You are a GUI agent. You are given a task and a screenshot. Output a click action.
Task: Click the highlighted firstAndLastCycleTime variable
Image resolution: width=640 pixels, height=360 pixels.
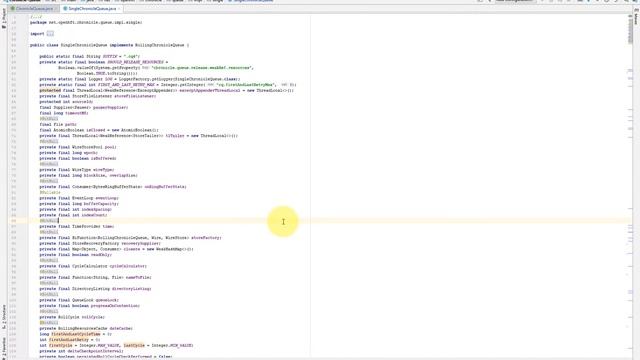point(76,334)
